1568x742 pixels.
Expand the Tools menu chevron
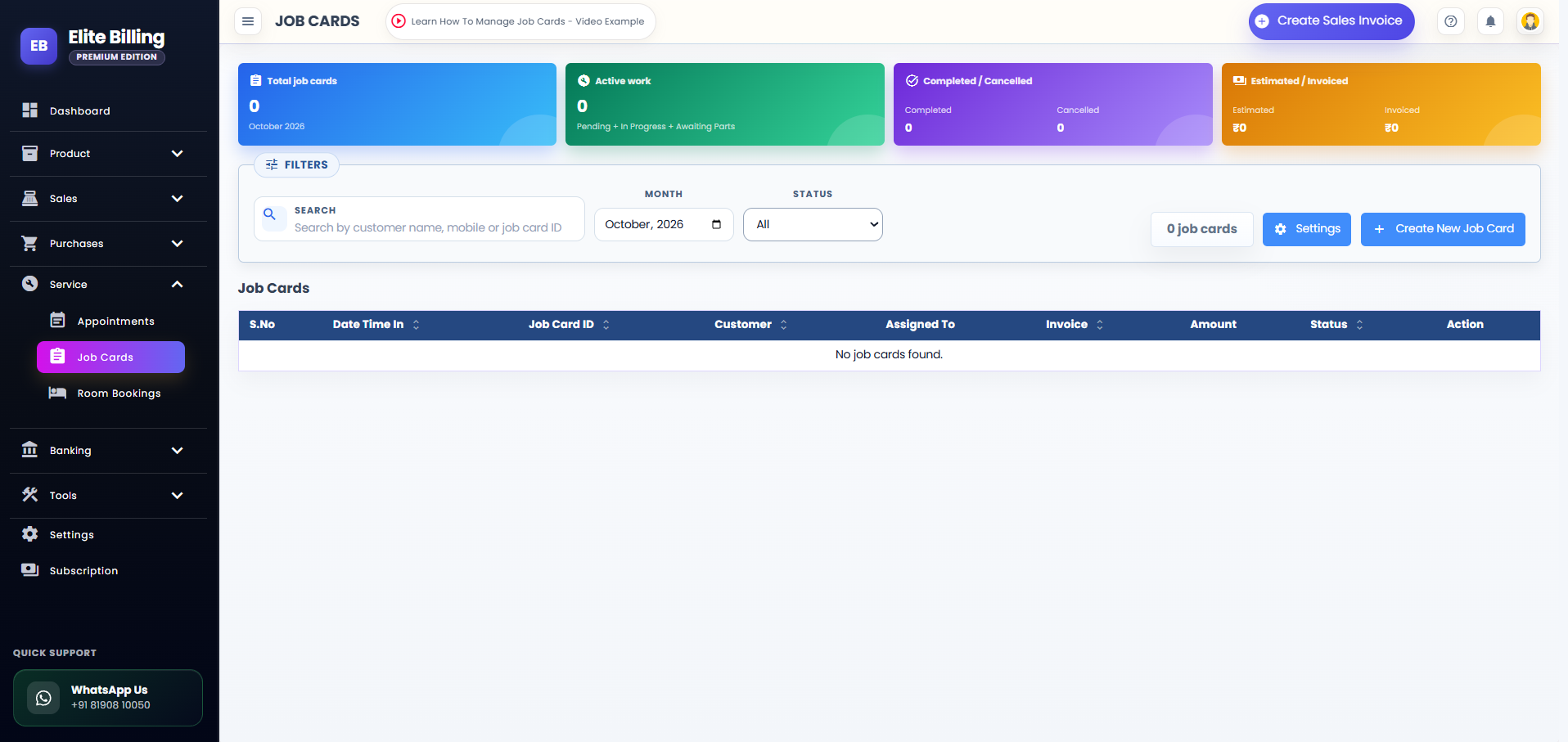click(177, 496)
